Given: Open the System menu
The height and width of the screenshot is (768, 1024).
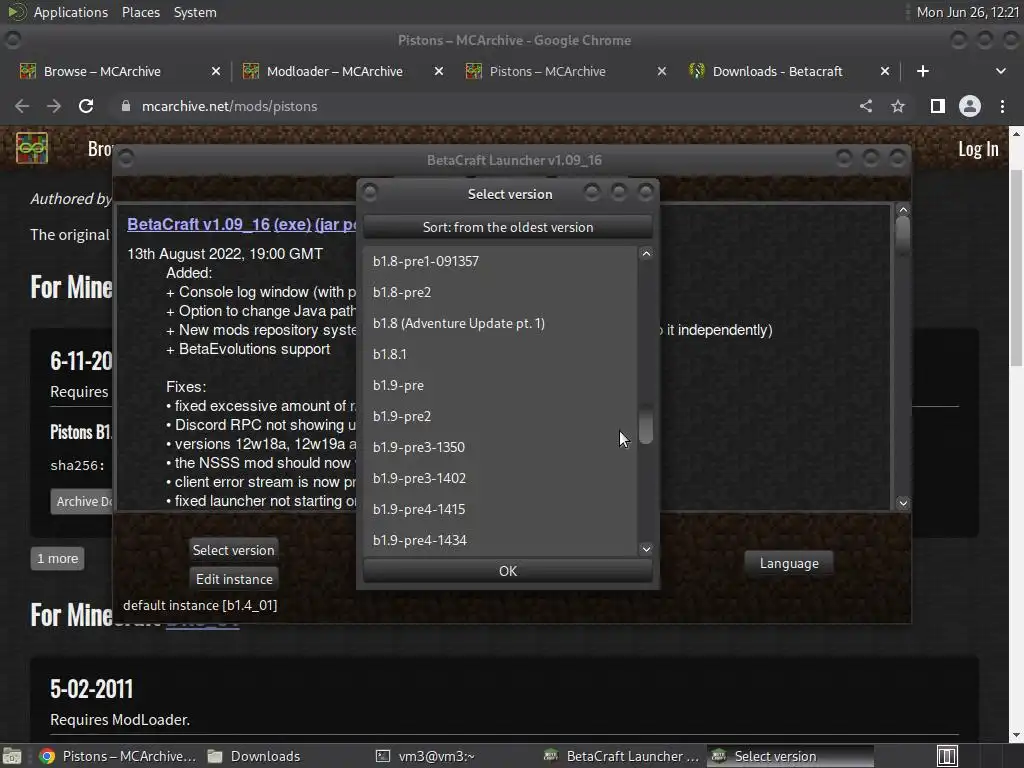Looking at the screenshot, I should 195,12.
